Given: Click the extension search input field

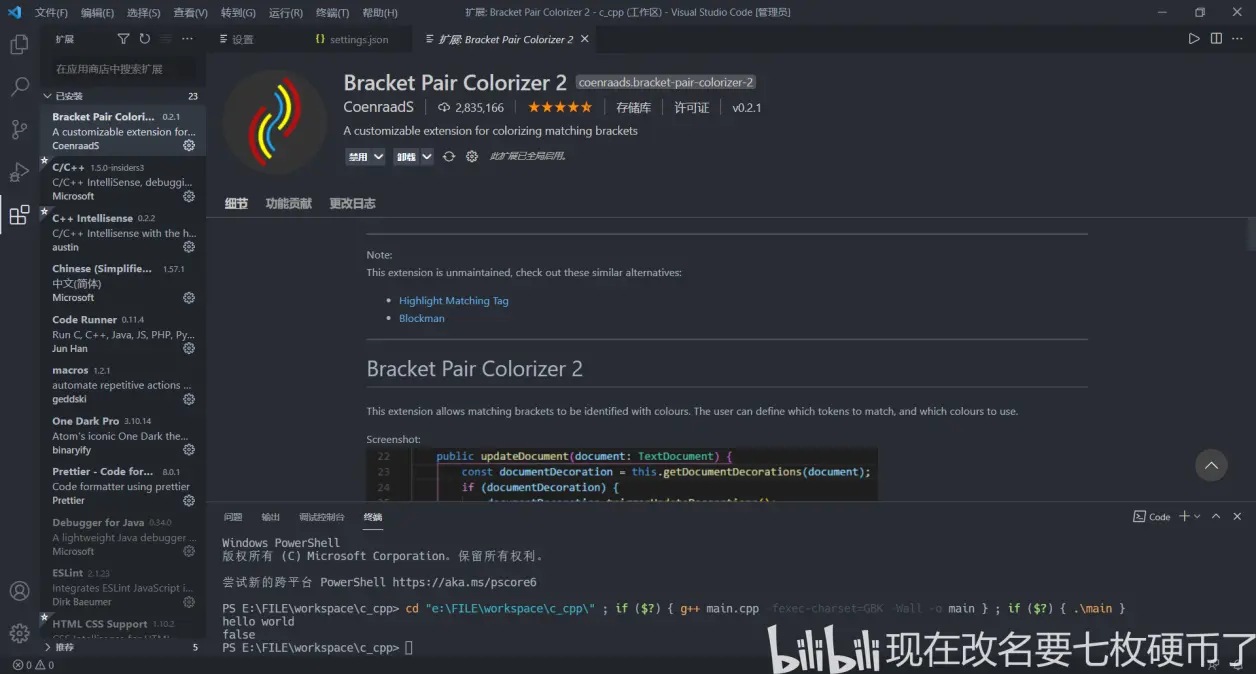Looking at the screenshot, I should tap(124, 69).
